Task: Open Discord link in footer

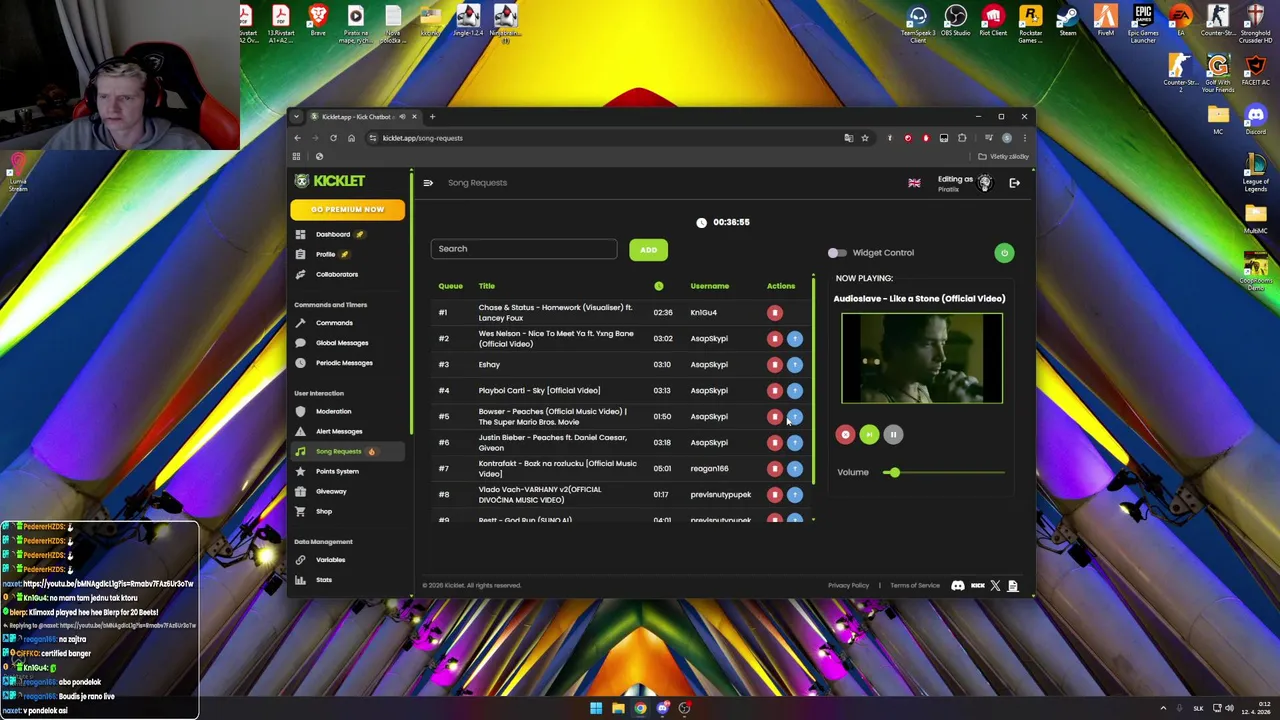Action: (x=958, y=586)
